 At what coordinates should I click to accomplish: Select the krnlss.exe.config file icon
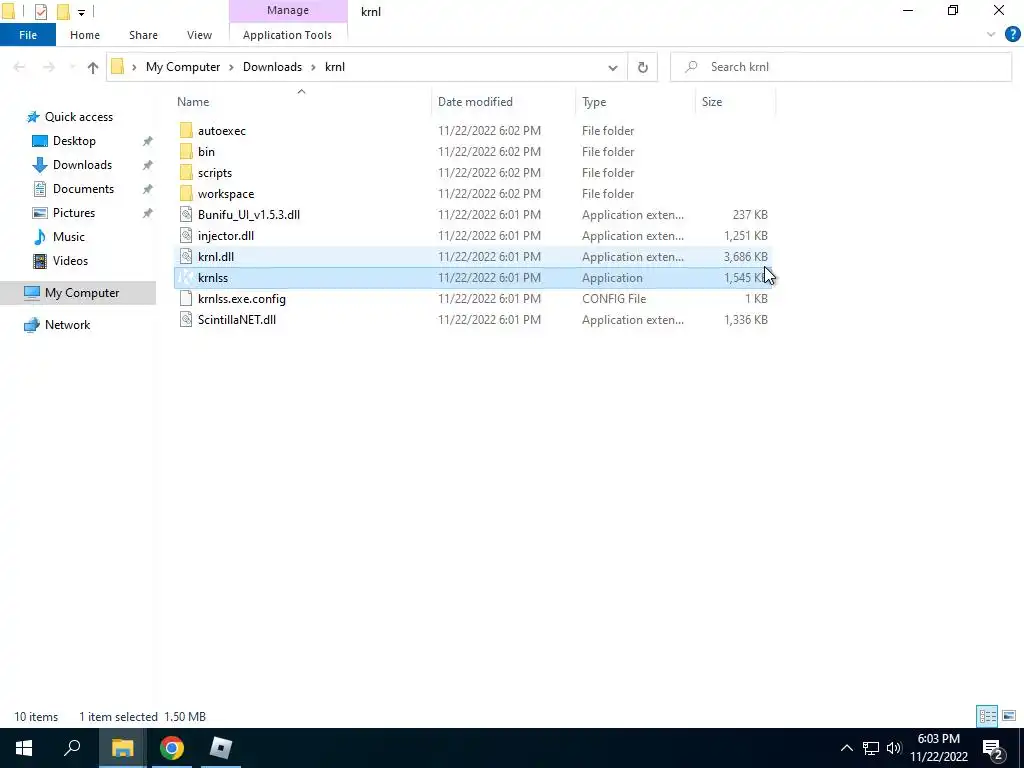pyautogui.click(x=186, y=298)
